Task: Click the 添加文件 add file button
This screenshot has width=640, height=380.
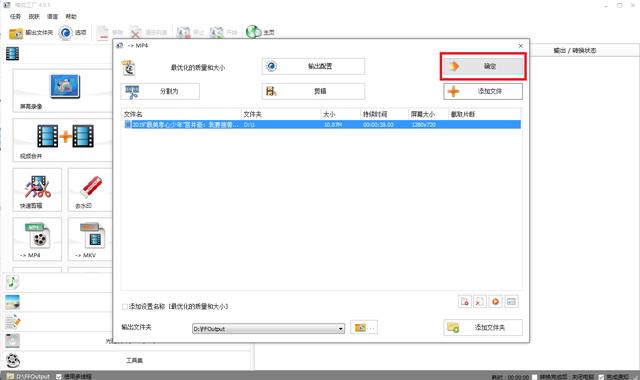Action: pos(483,91)
